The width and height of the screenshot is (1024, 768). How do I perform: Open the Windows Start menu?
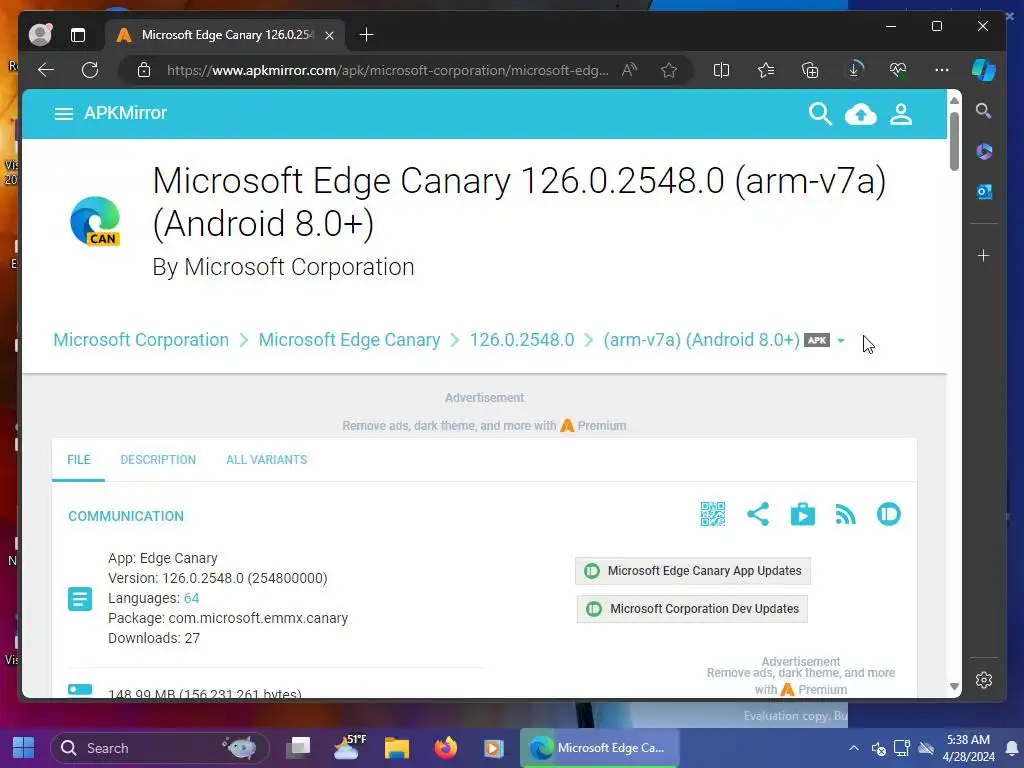click(x=24, y=748)
